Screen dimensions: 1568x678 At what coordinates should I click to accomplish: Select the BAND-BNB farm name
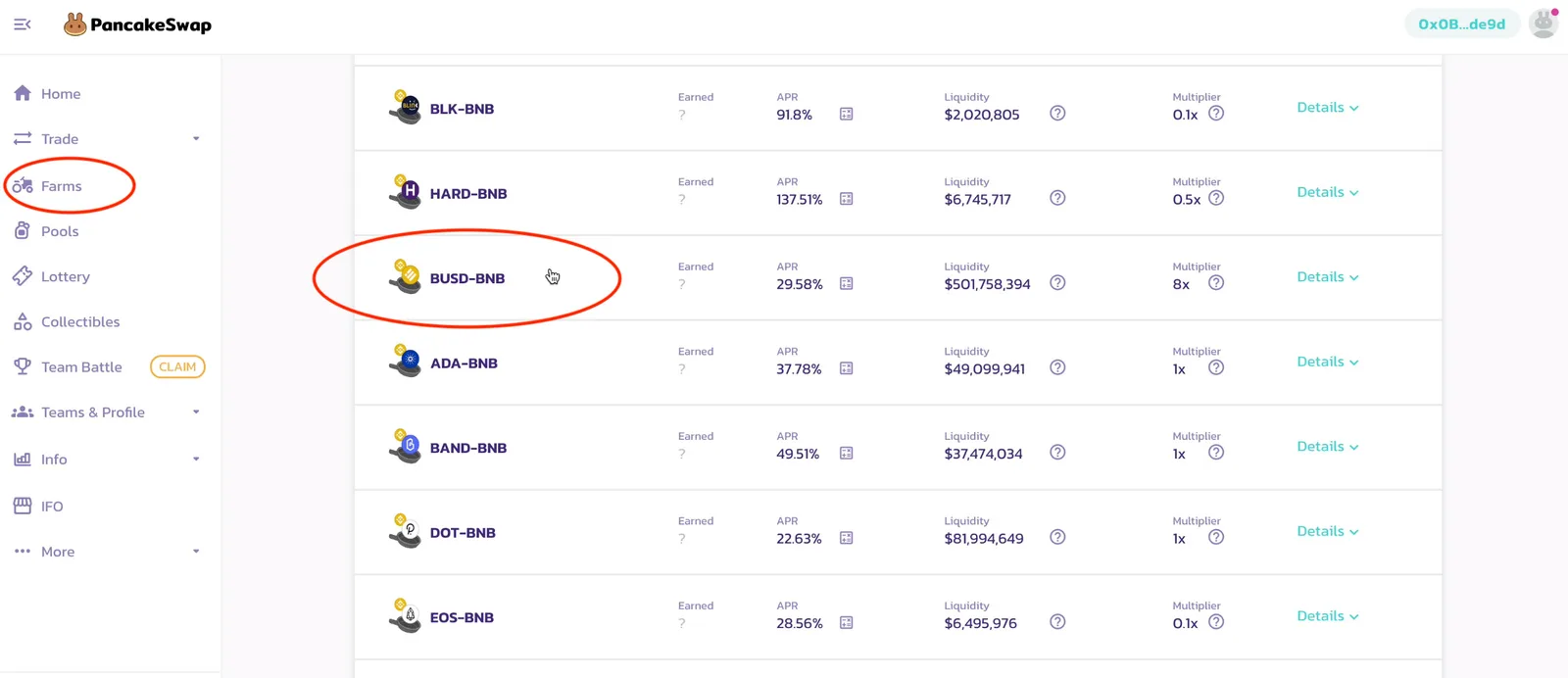click(x=468, y=448)
